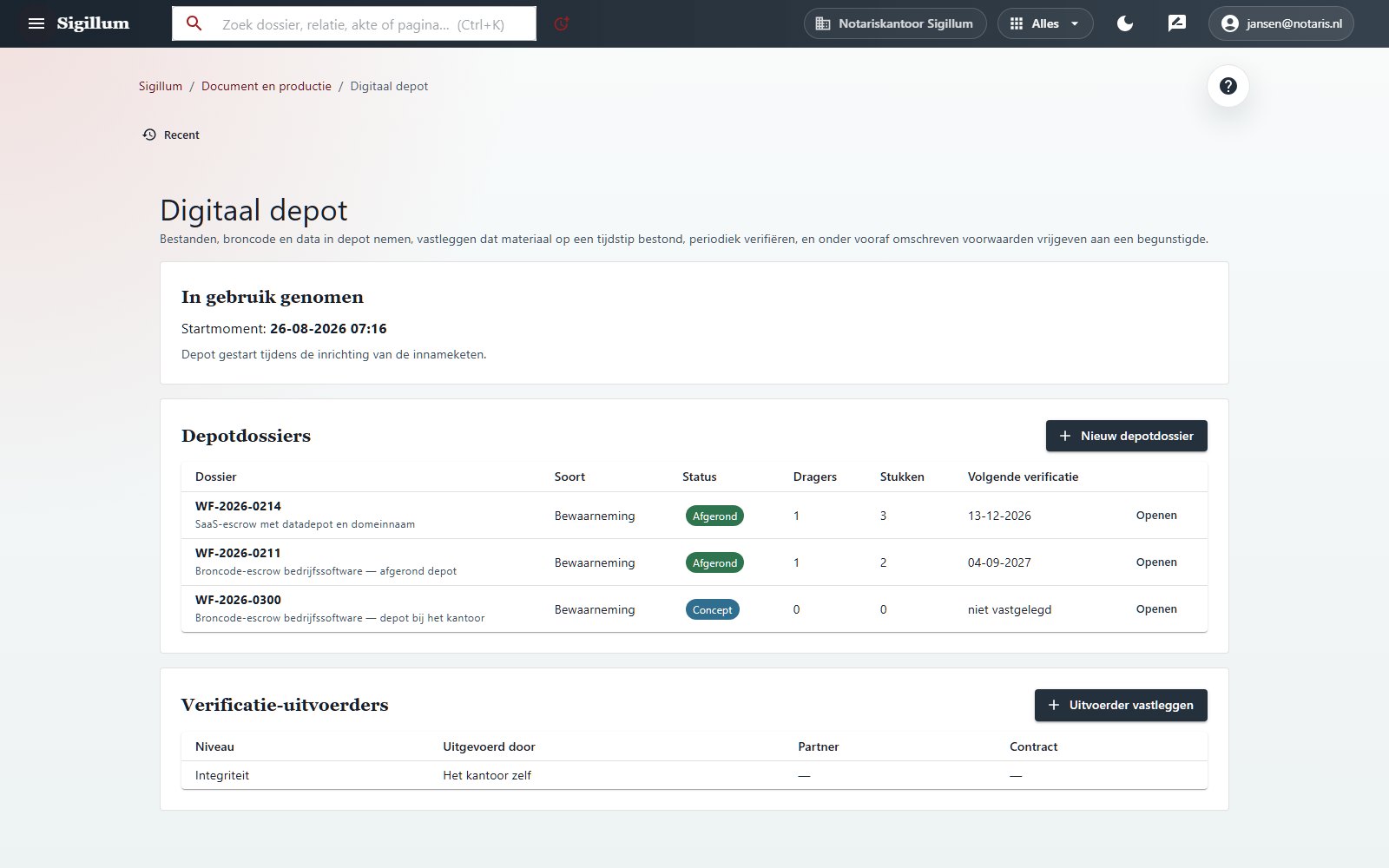Click Uitvoerder vastleggen button
Viewport: 1389px width, 868px height.
pos(1121,705)
